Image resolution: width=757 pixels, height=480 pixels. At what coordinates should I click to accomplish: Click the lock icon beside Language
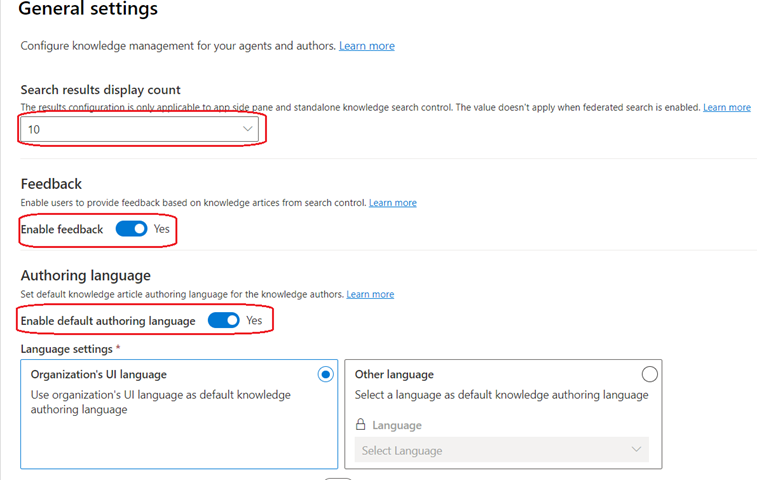pyautogui.click(x=360, y=424)
